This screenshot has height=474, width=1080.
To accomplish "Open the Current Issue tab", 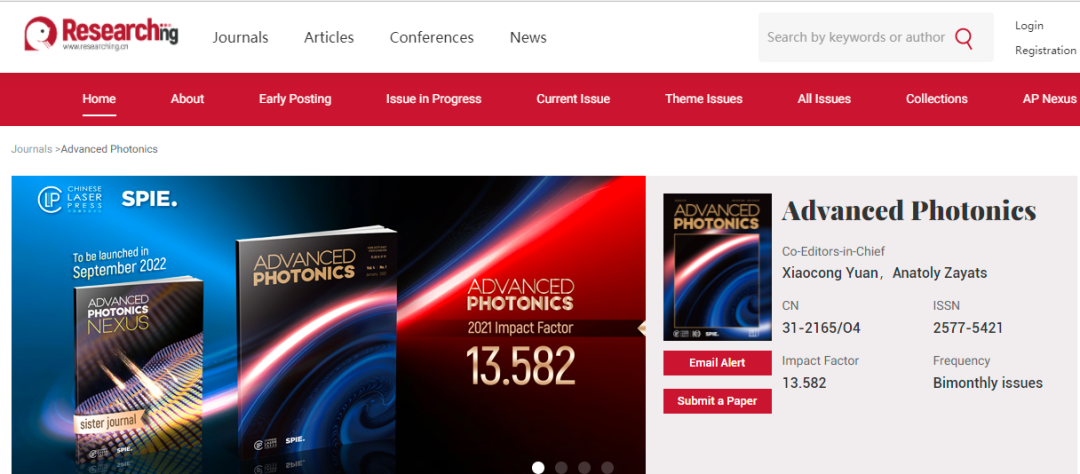I will pos(573,99).
